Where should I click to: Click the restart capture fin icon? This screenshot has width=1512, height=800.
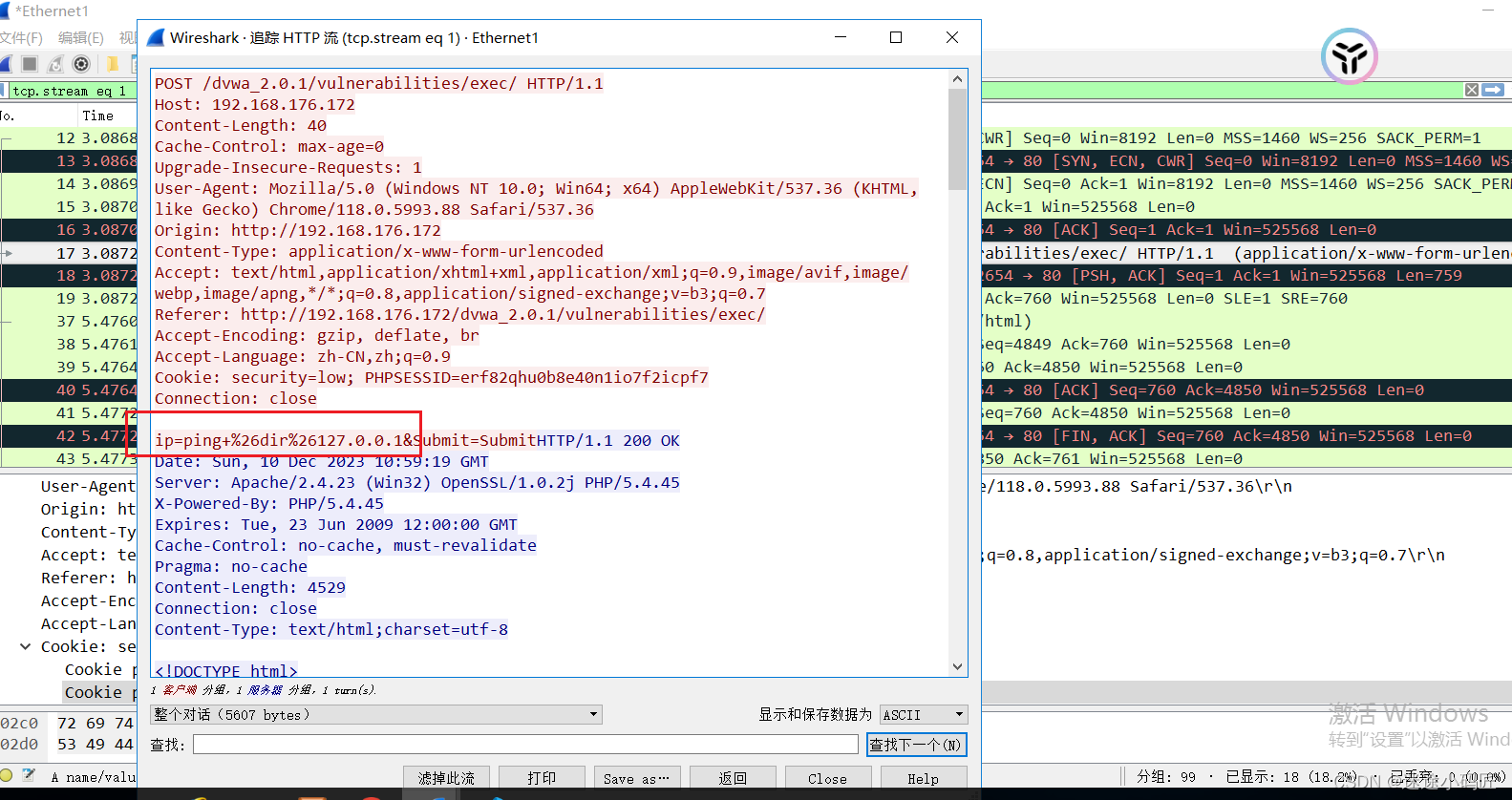[55, 64]
